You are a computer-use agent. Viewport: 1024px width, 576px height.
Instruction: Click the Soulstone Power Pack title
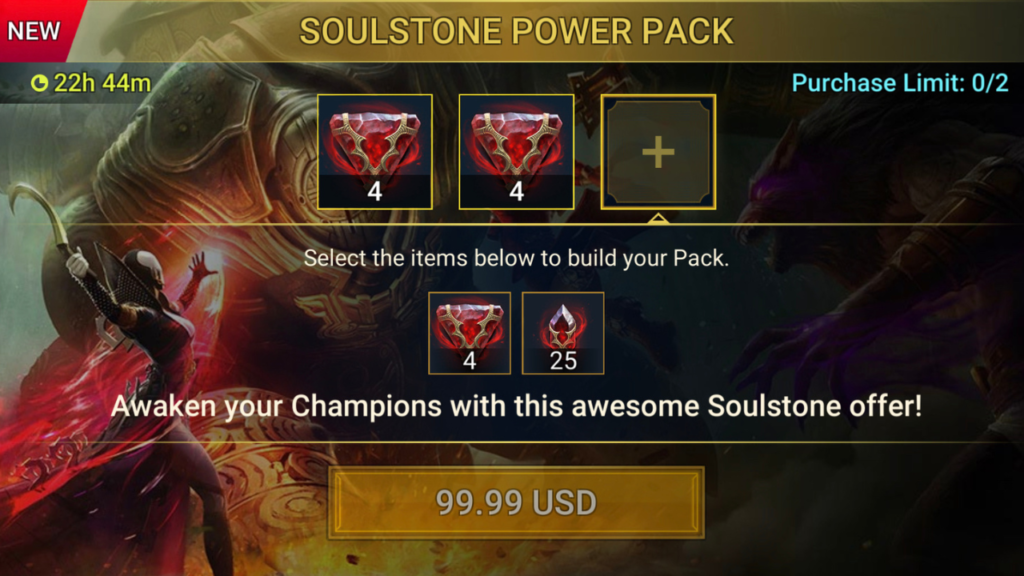[517, 31]
